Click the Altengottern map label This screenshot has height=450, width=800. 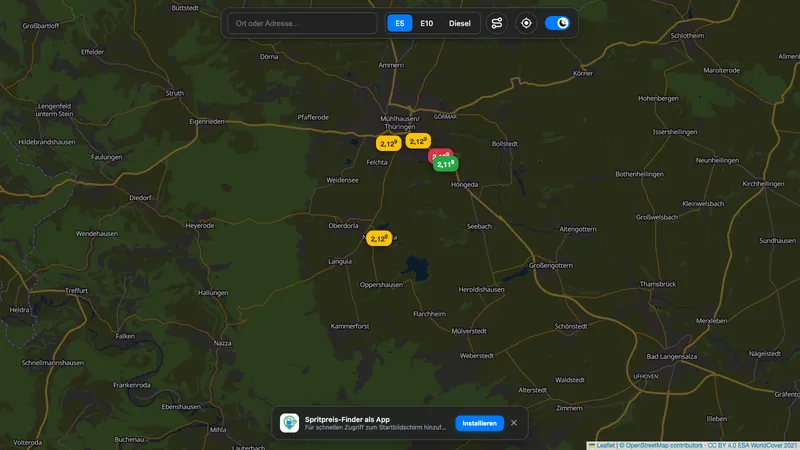click(x=578, y=229)
